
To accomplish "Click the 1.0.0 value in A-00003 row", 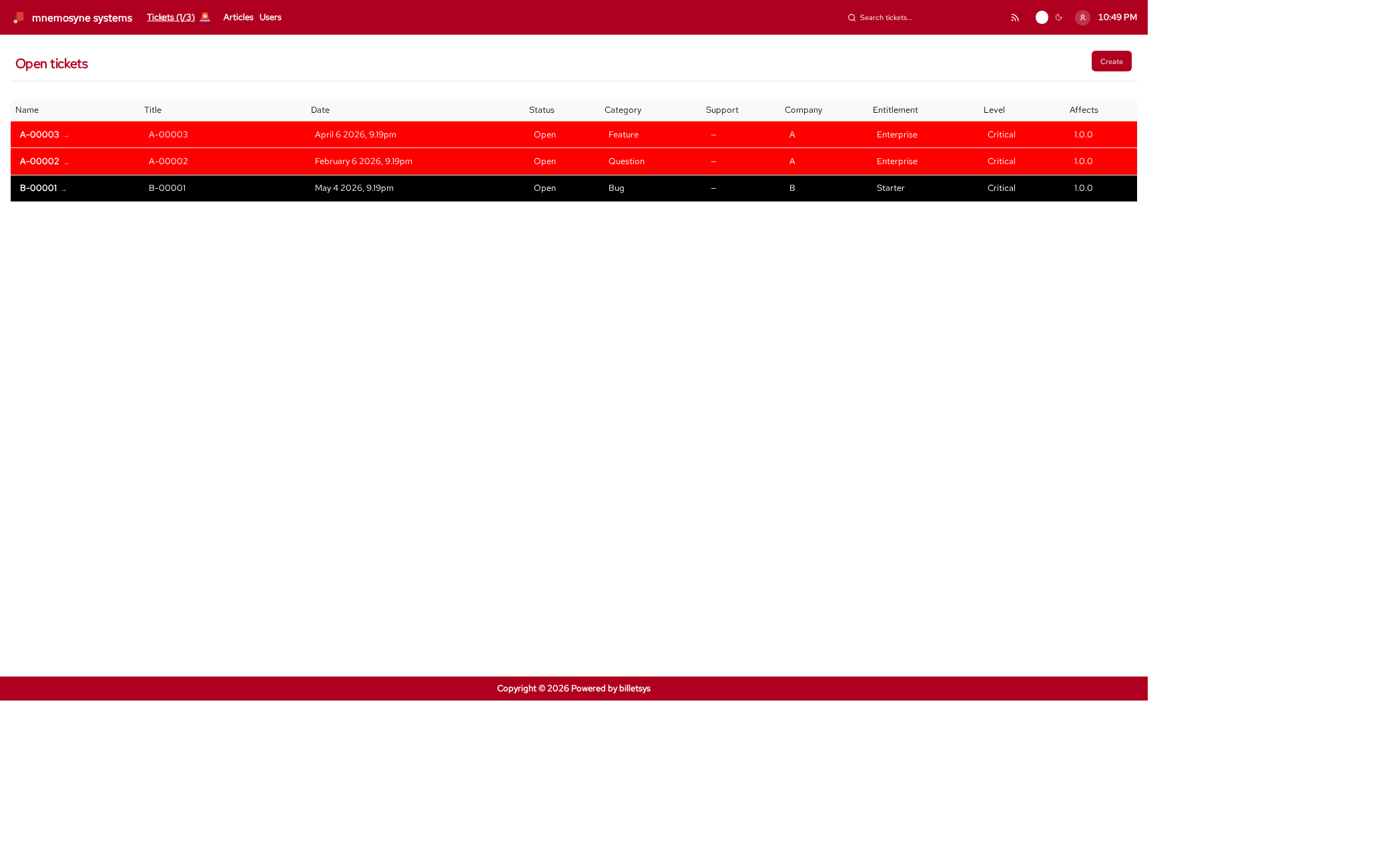I will pyautogui.click(x=1083, y=135).
